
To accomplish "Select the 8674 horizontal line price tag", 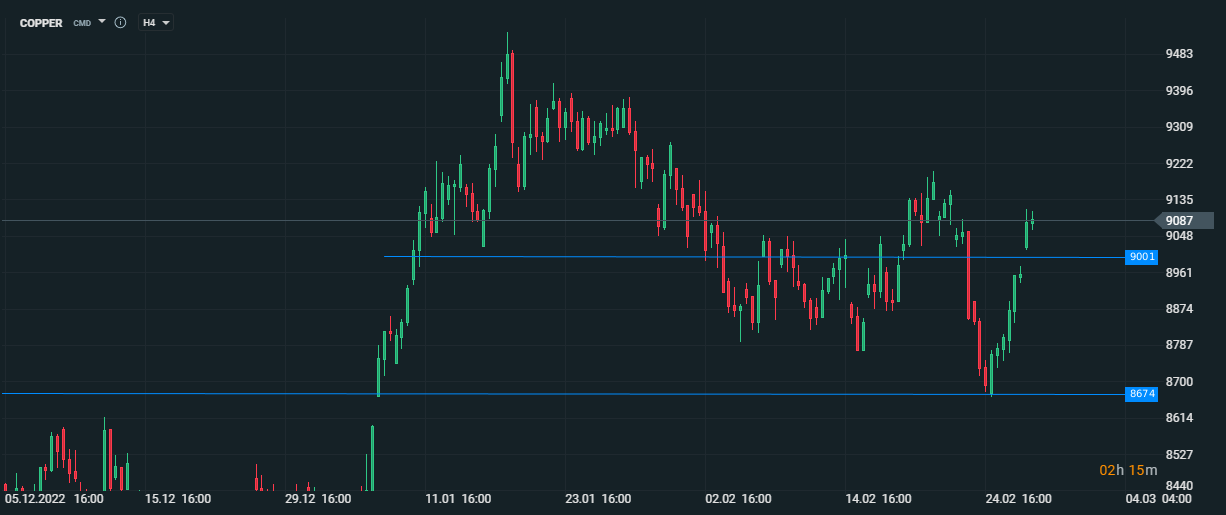I will tap(1142, 394).
